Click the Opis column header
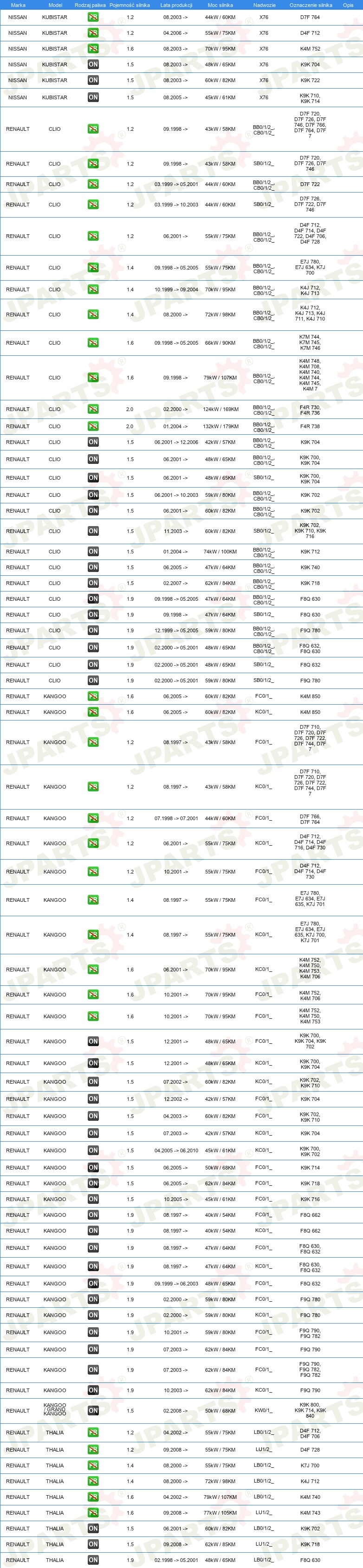 pyautogui.click(x=348, y=5)
